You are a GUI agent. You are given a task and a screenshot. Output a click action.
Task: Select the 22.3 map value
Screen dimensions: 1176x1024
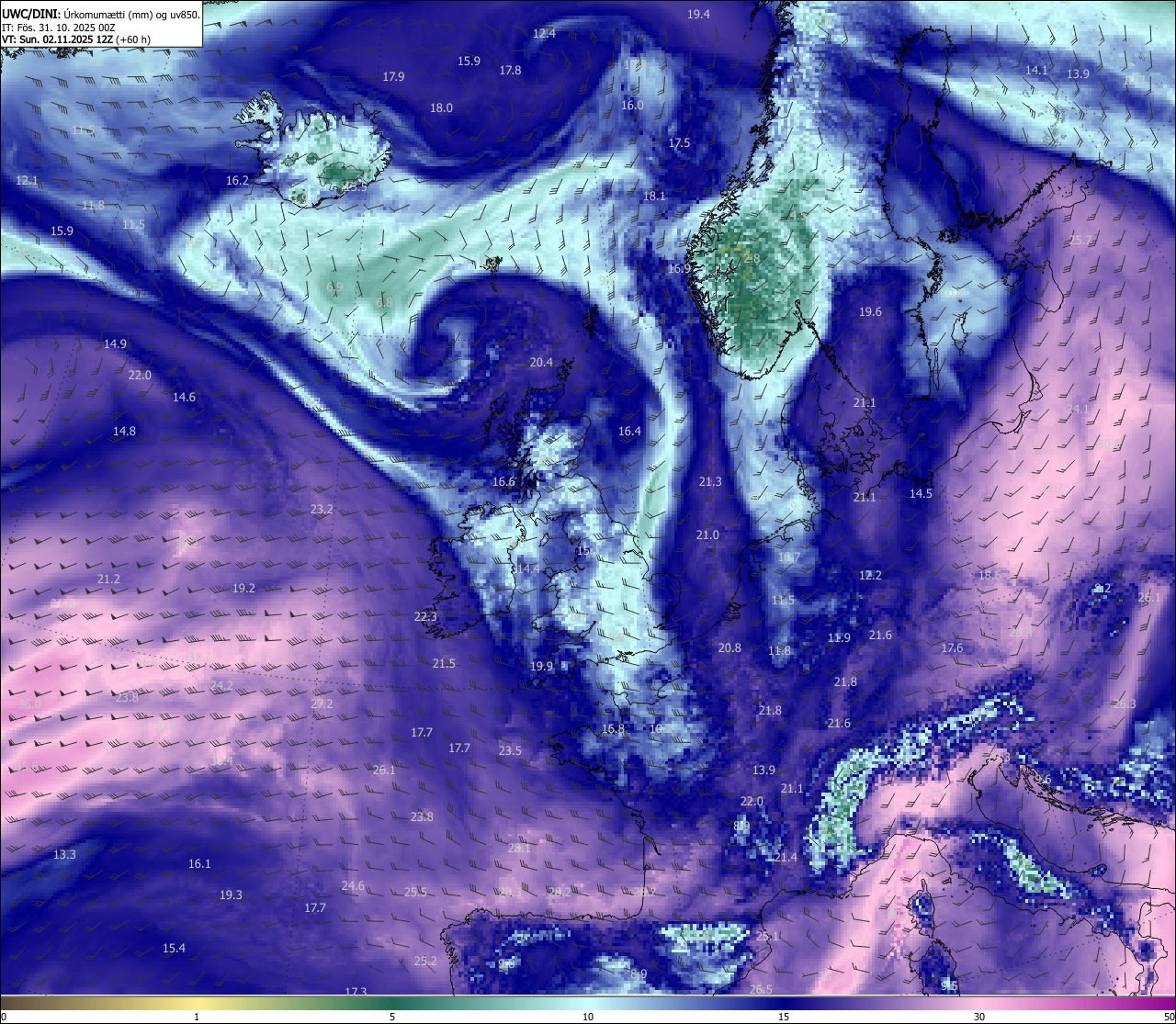click(x=425, y=616)
